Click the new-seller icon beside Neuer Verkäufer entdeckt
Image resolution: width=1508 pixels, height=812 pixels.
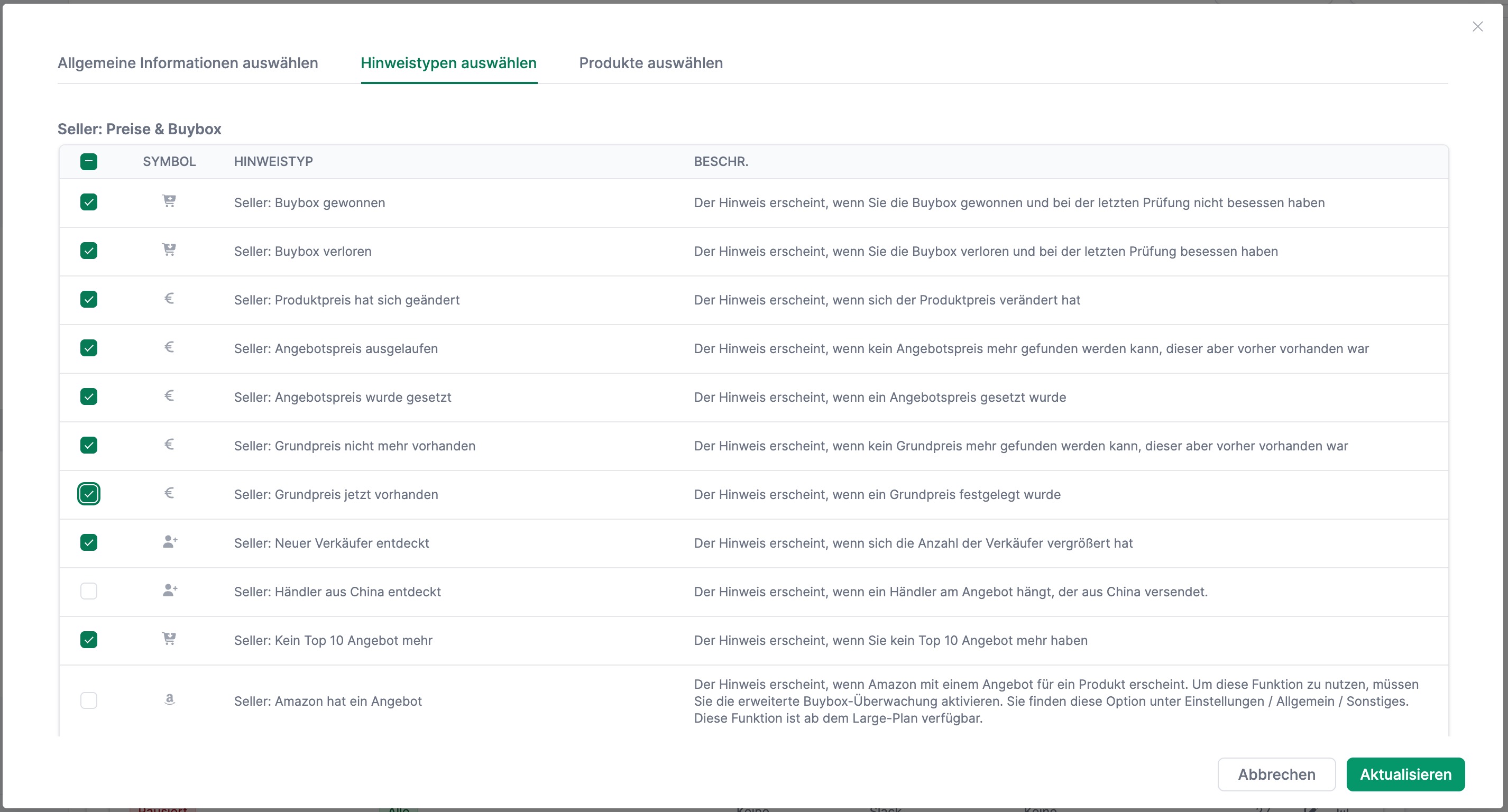tap(169, 542)
